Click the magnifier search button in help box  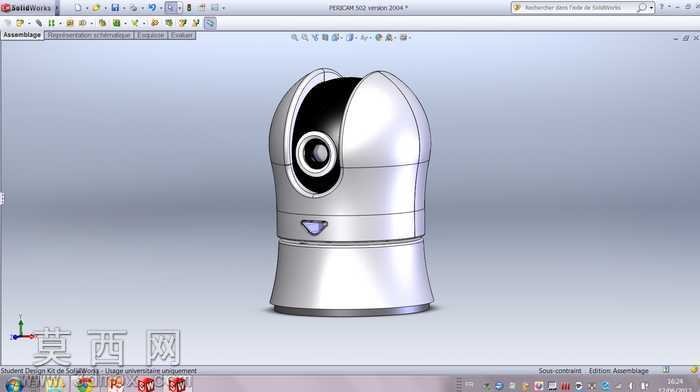pos(642,8)
